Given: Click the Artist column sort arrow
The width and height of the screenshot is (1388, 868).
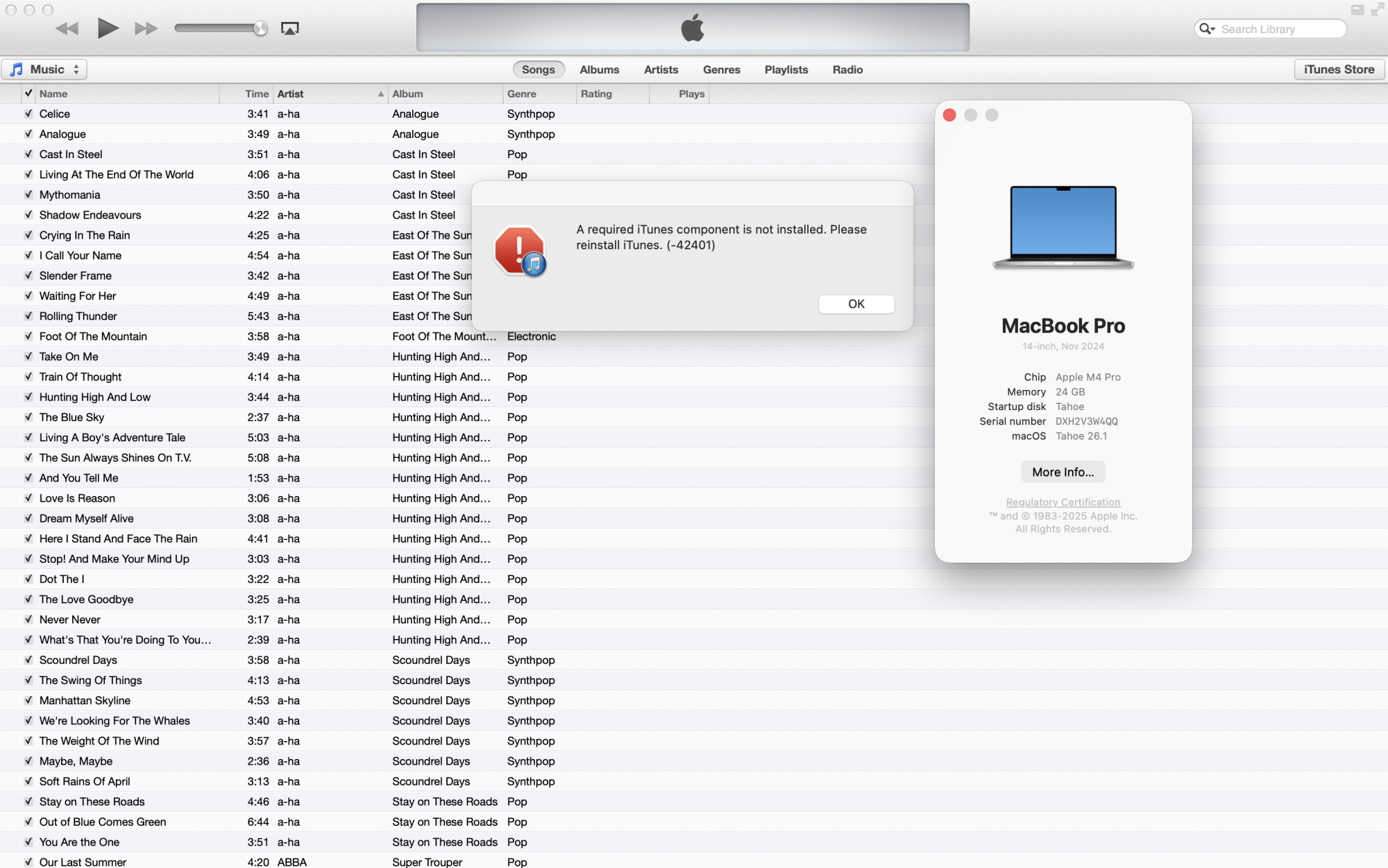Looking at the screenshot, I should 380,94.
